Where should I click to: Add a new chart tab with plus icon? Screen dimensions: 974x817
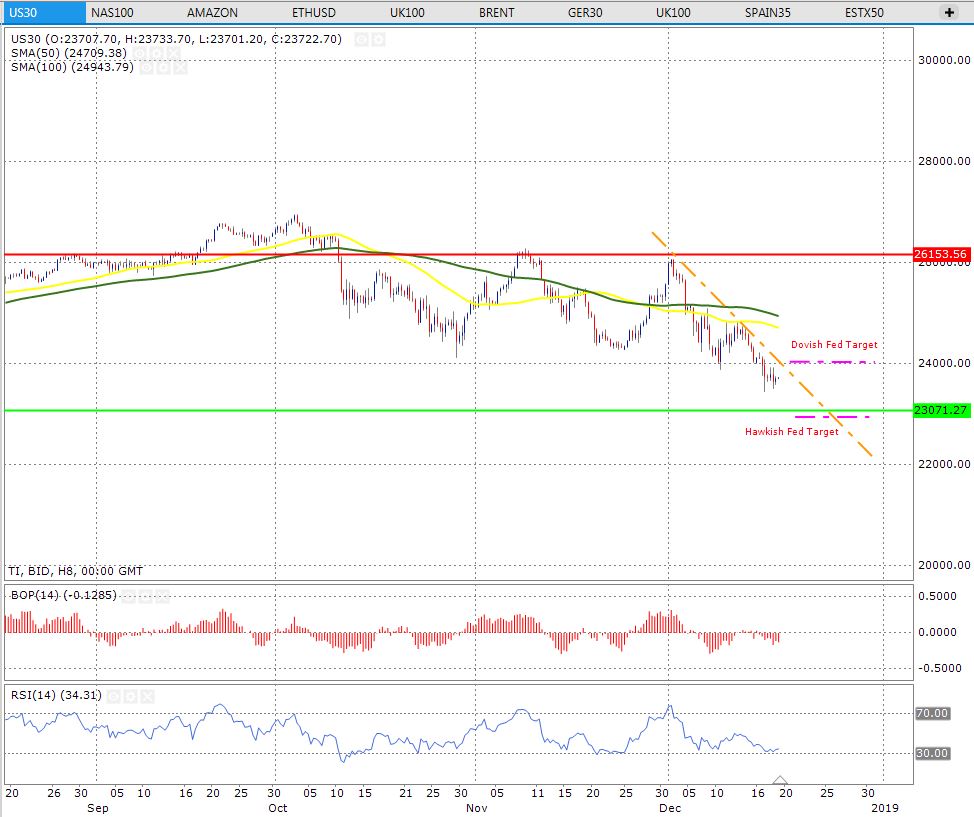point(948,12)
